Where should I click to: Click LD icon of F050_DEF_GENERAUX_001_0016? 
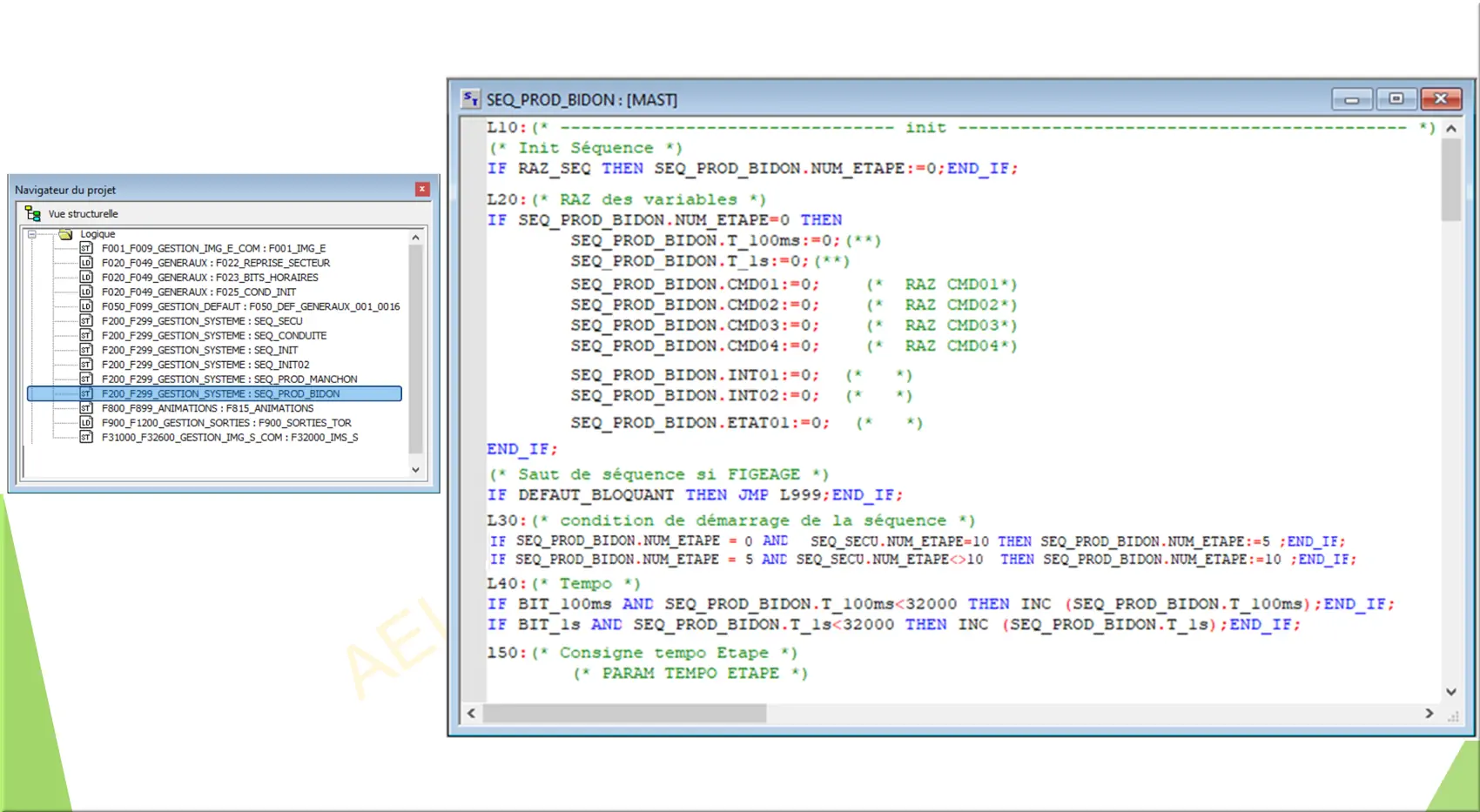pyautogui.click(x=86, y=306)
